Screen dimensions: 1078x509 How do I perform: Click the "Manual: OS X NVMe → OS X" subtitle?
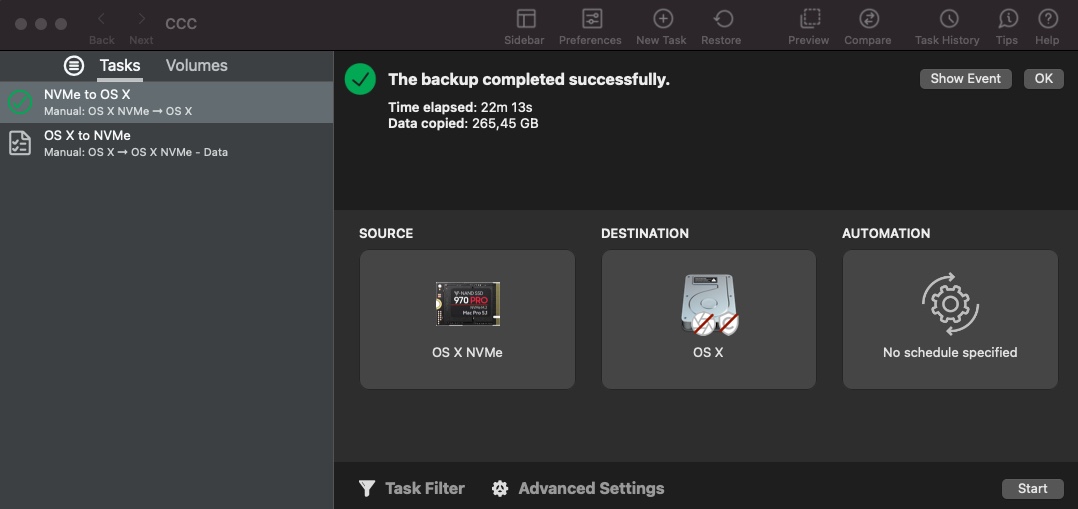click(118, 111)
